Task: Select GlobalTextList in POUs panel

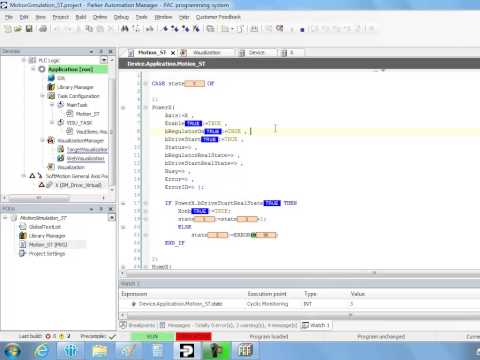Action: pos(45,227)
